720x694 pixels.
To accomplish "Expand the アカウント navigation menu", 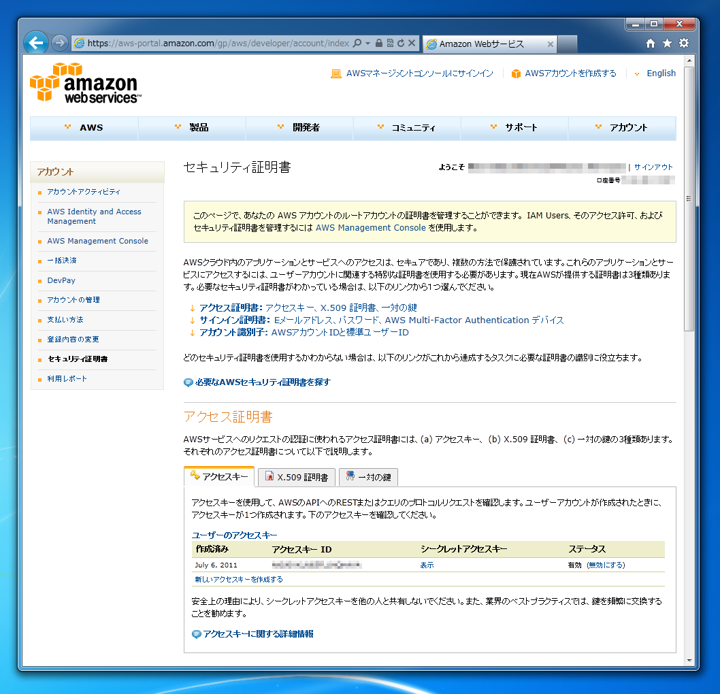I will coord(622,128).
